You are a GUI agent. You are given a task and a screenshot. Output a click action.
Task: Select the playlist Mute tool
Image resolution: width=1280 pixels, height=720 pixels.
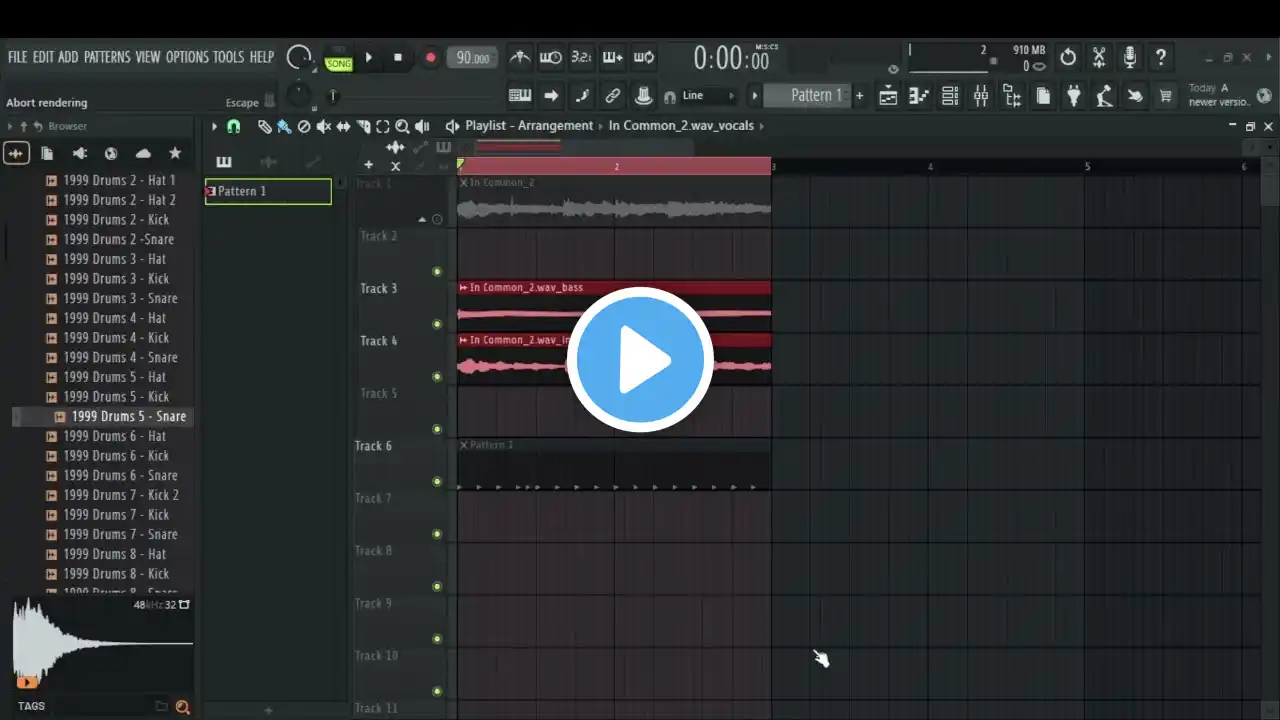(x=323, y=127)
